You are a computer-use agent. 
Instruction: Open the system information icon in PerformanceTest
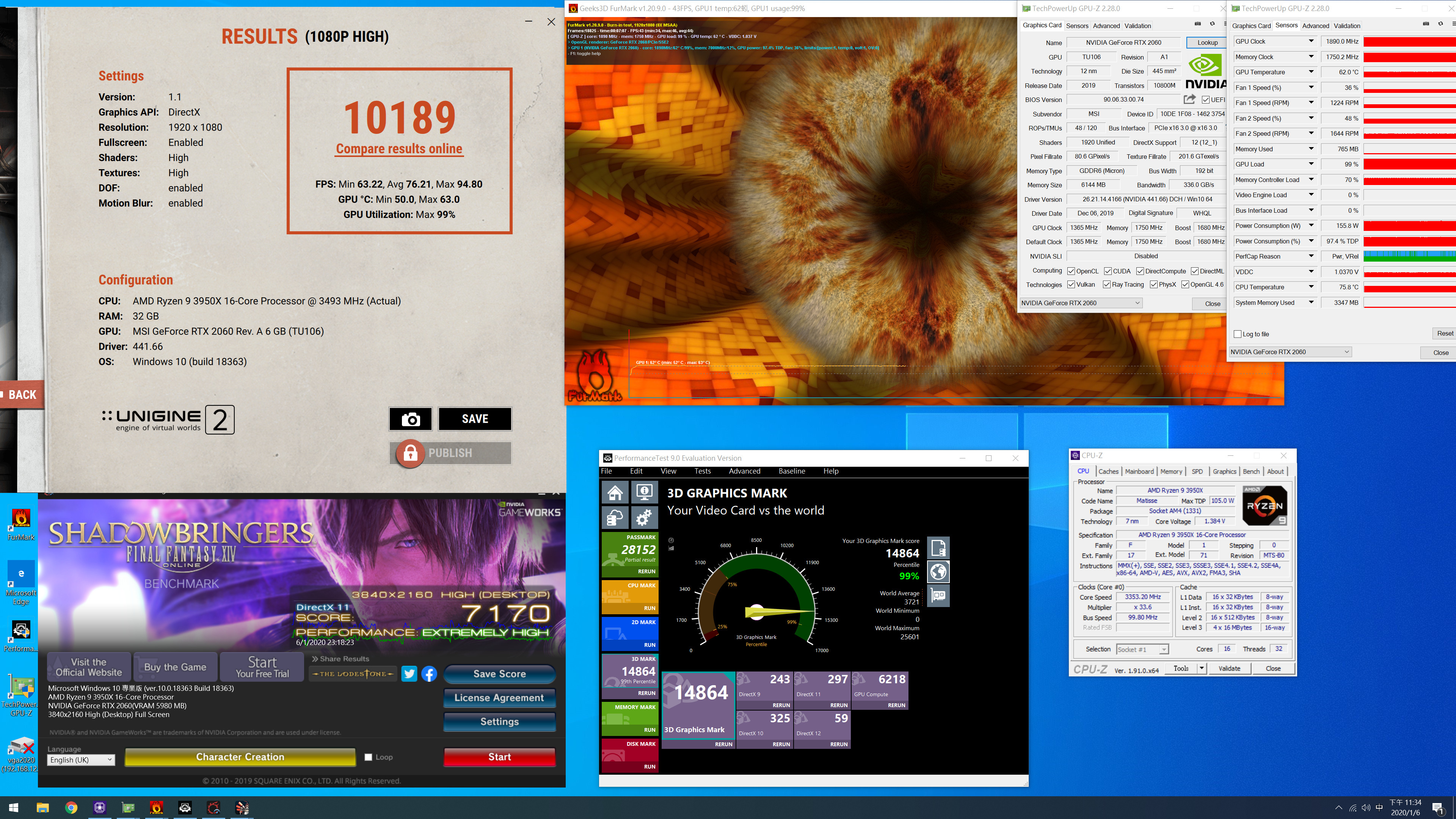point(644,492)
